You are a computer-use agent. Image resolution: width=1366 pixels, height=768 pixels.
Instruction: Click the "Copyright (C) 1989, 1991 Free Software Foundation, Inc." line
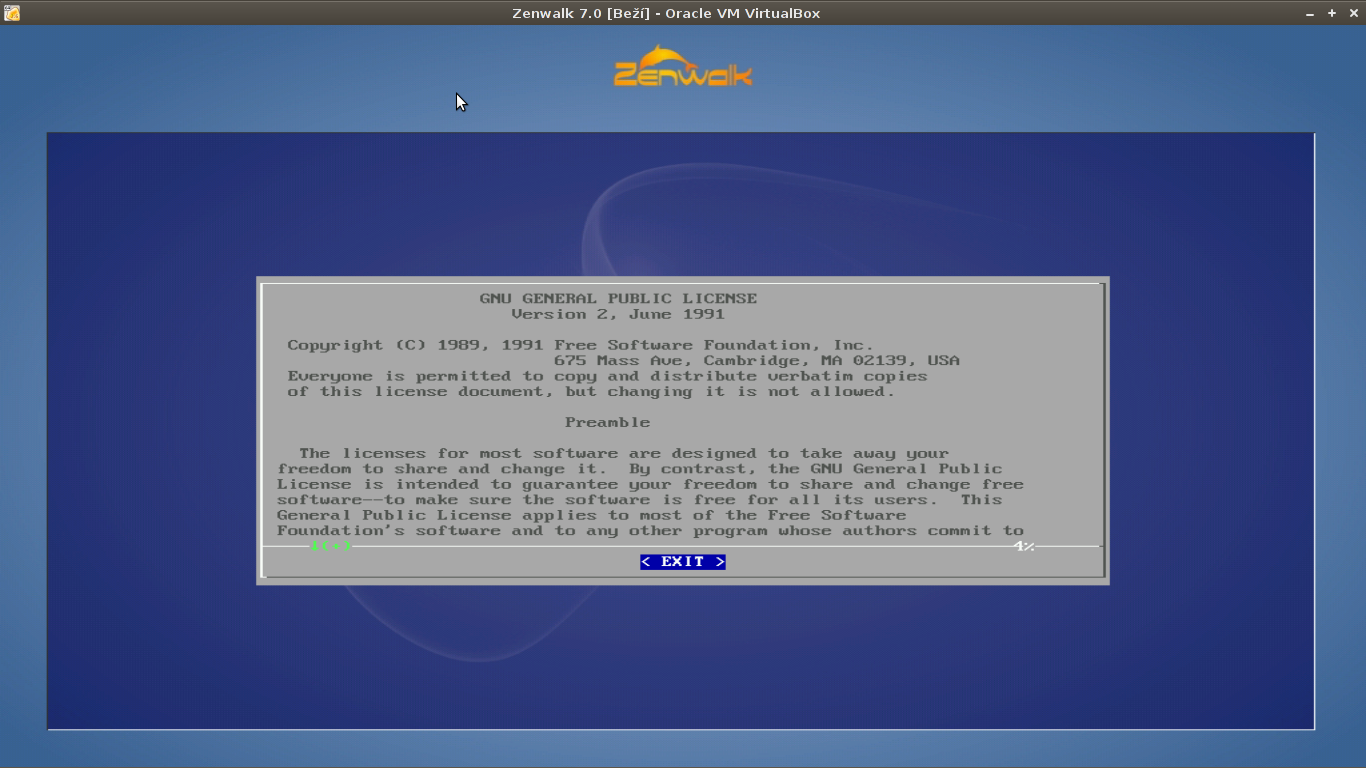point(581,345)
